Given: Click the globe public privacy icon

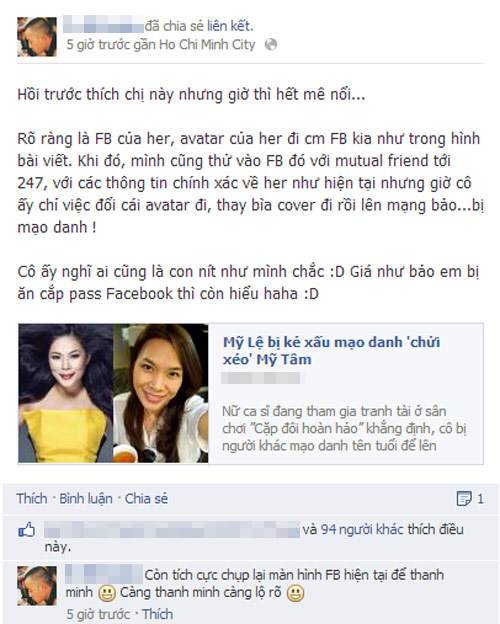Looking at the screenshot, I should (271, 44).
